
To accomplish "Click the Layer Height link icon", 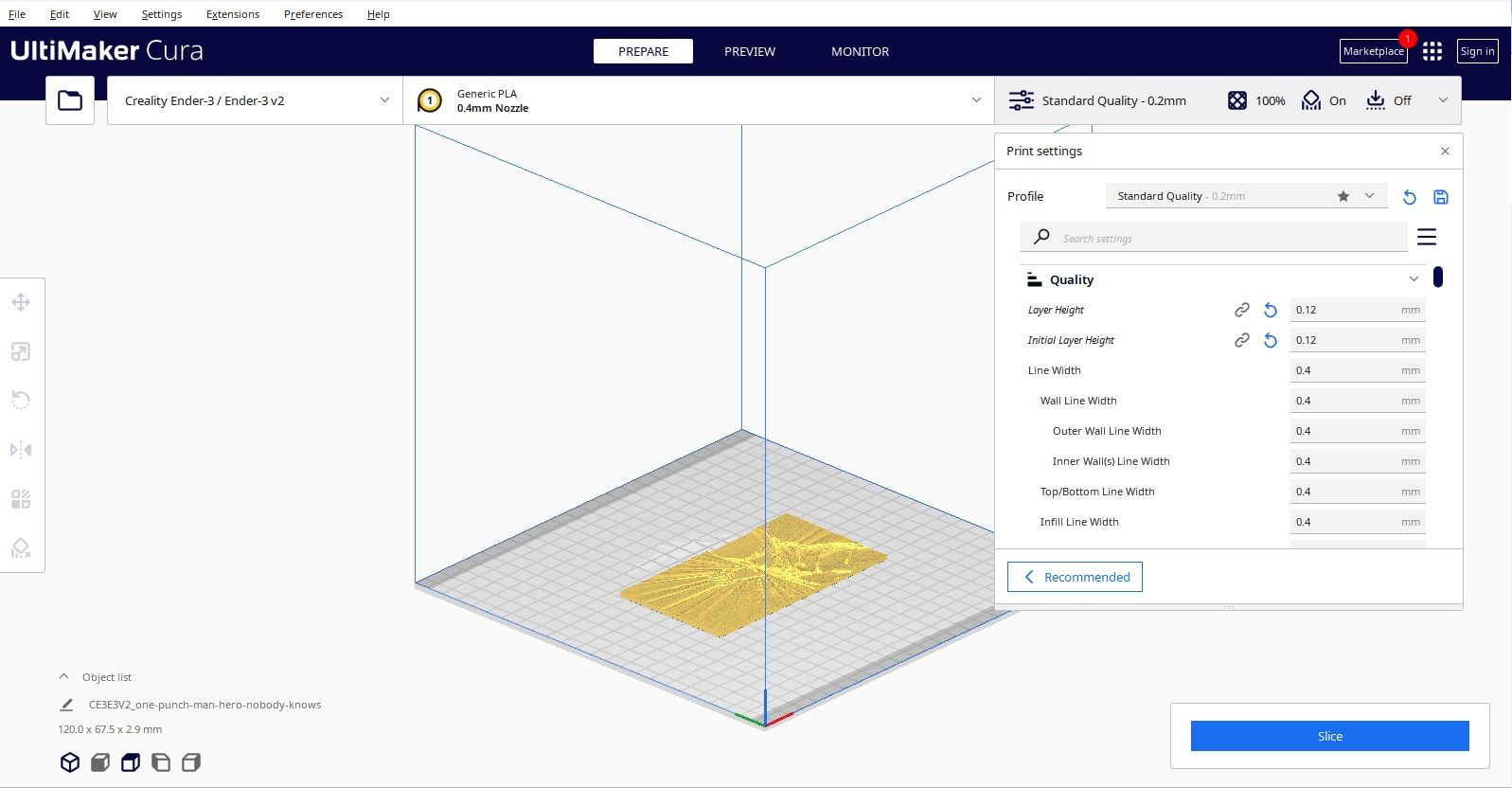I will 1242,310.
